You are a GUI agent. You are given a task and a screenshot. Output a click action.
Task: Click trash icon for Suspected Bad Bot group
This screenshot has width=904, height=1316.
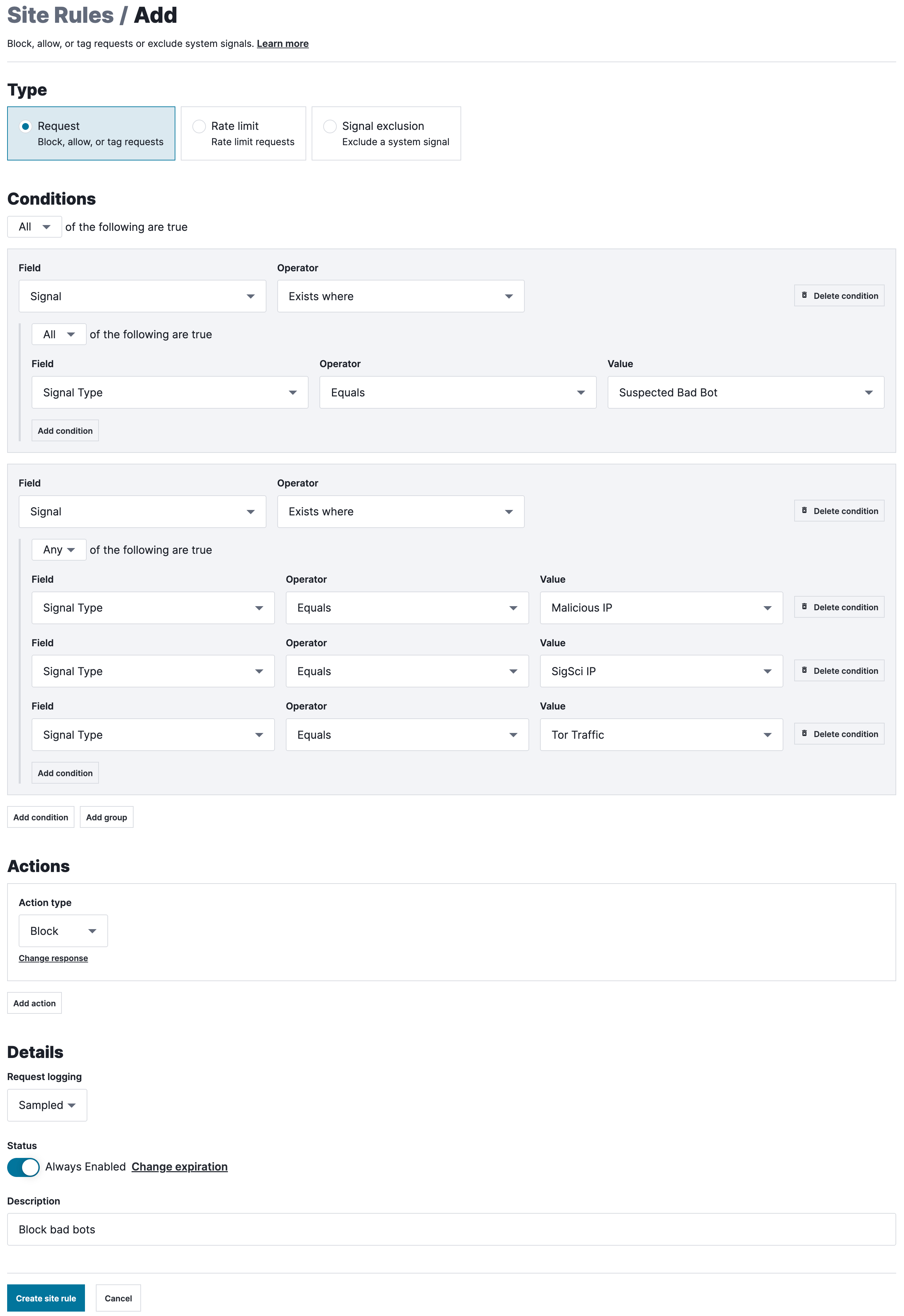tap(804, 295)
